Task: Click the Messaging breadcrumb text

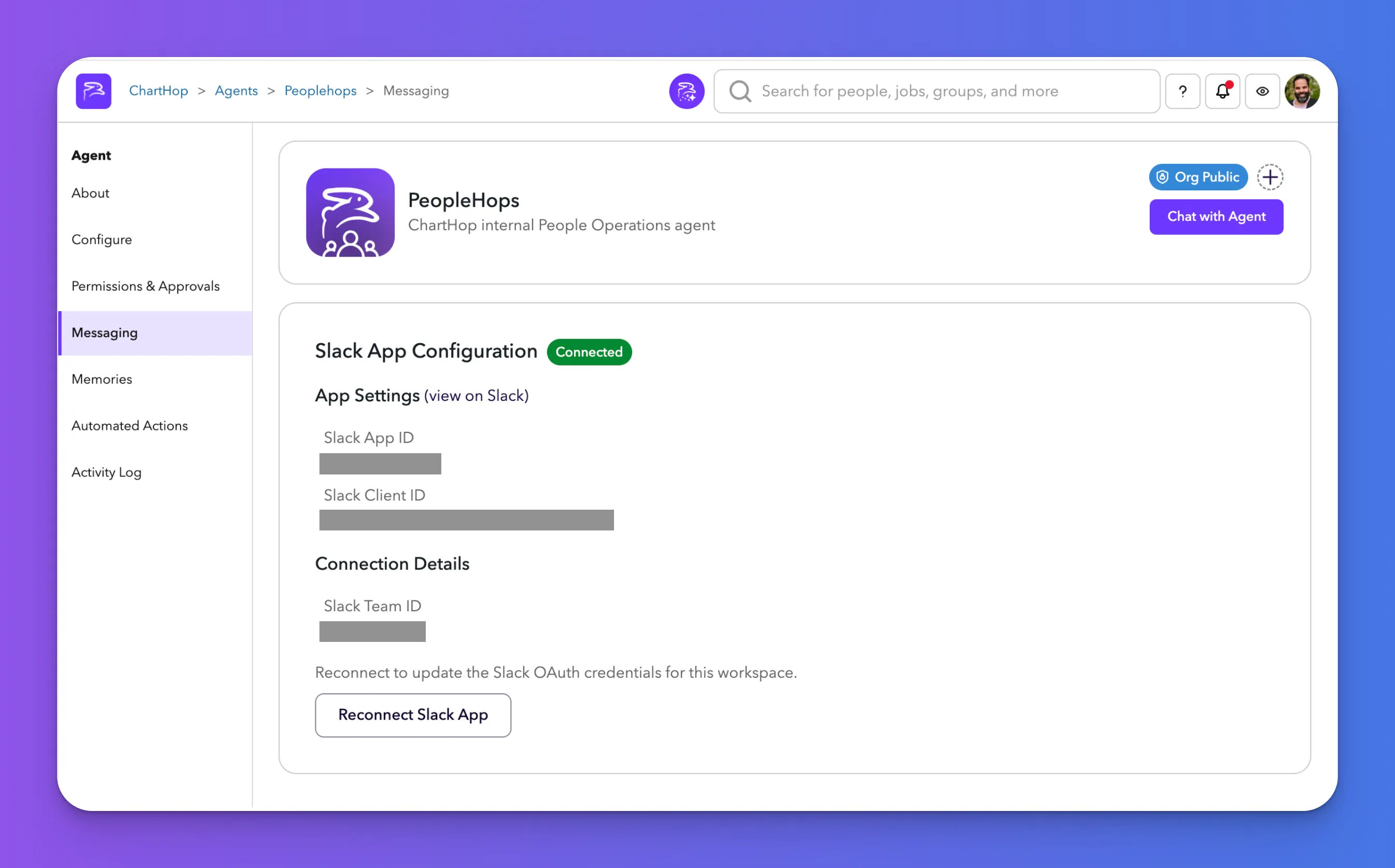Action: [x=416, y=91]
